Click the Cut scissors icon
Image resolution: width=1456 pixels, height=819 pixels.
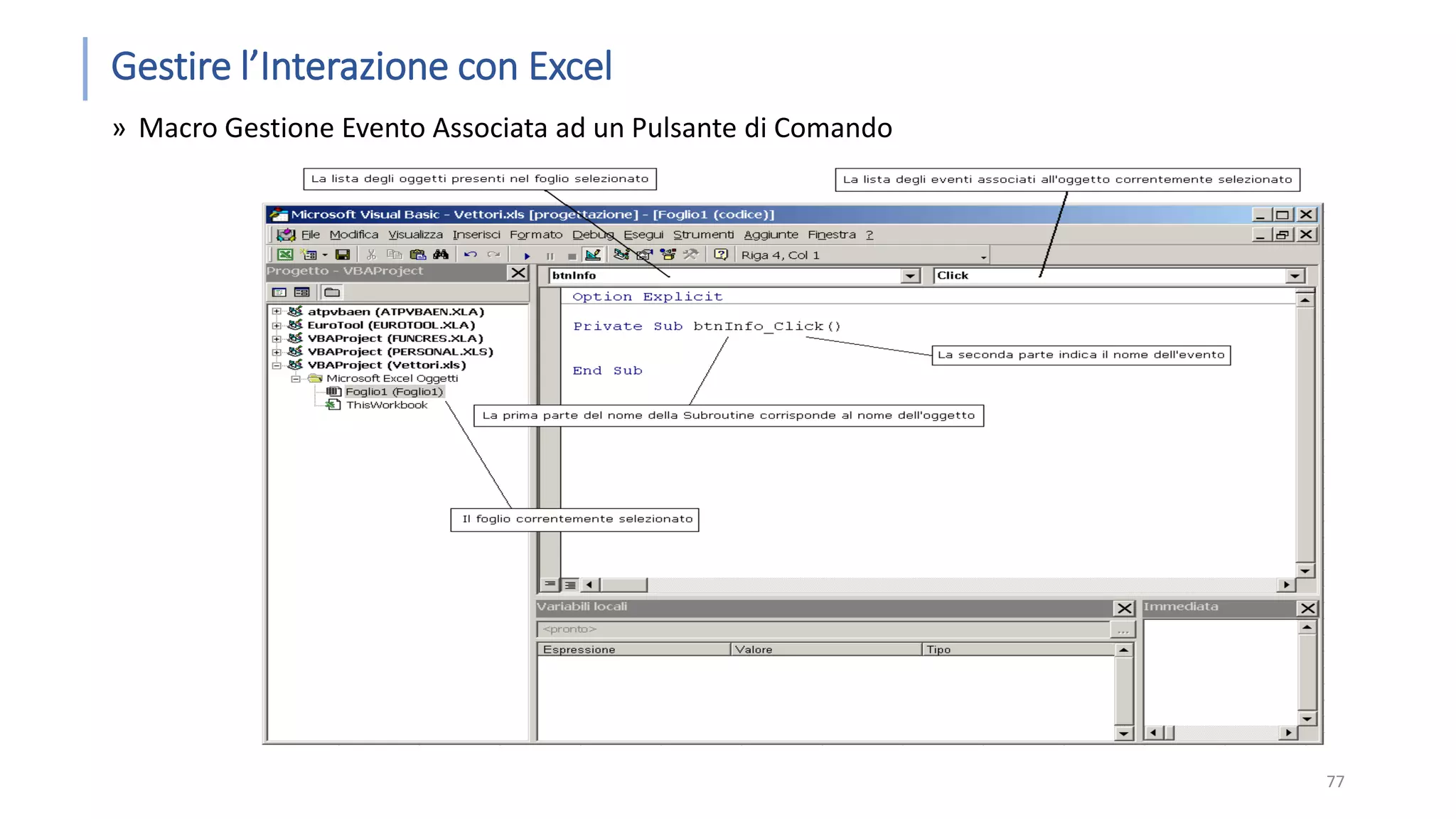(371, 255)
